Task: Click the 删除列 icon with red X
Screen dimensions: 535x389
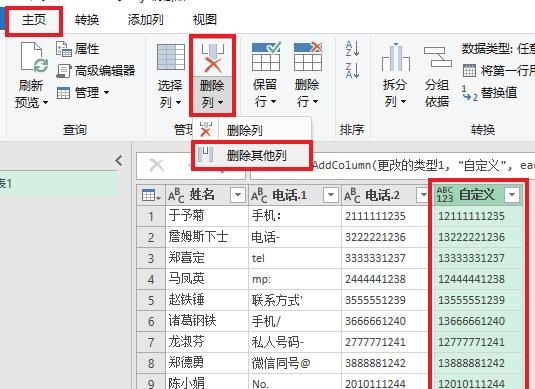Action: [212, 58]
